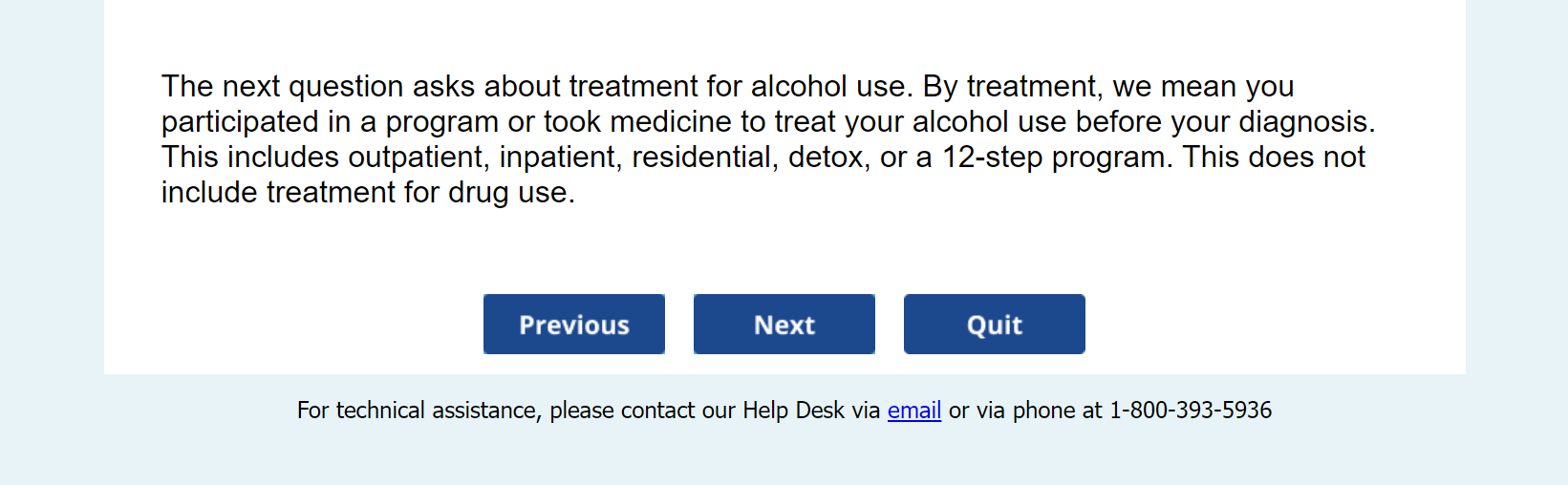The height and width of the screenshot is (485, 1568).
Task: Click "For technical assistance" footer text
Action: tap(418, 411)
